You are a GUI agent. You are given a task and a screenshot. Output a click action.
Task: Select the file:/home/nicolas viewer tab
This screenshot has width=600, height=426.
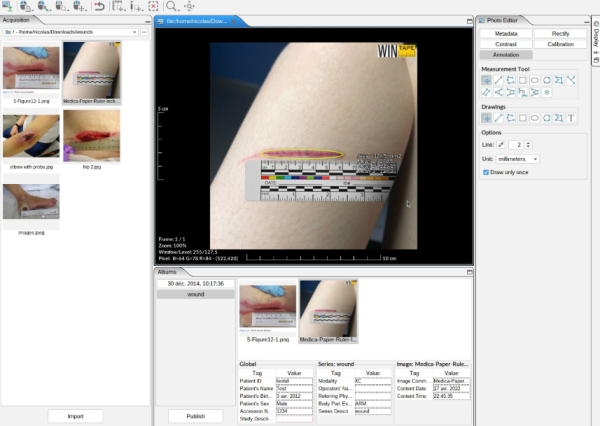coord(197,21)
